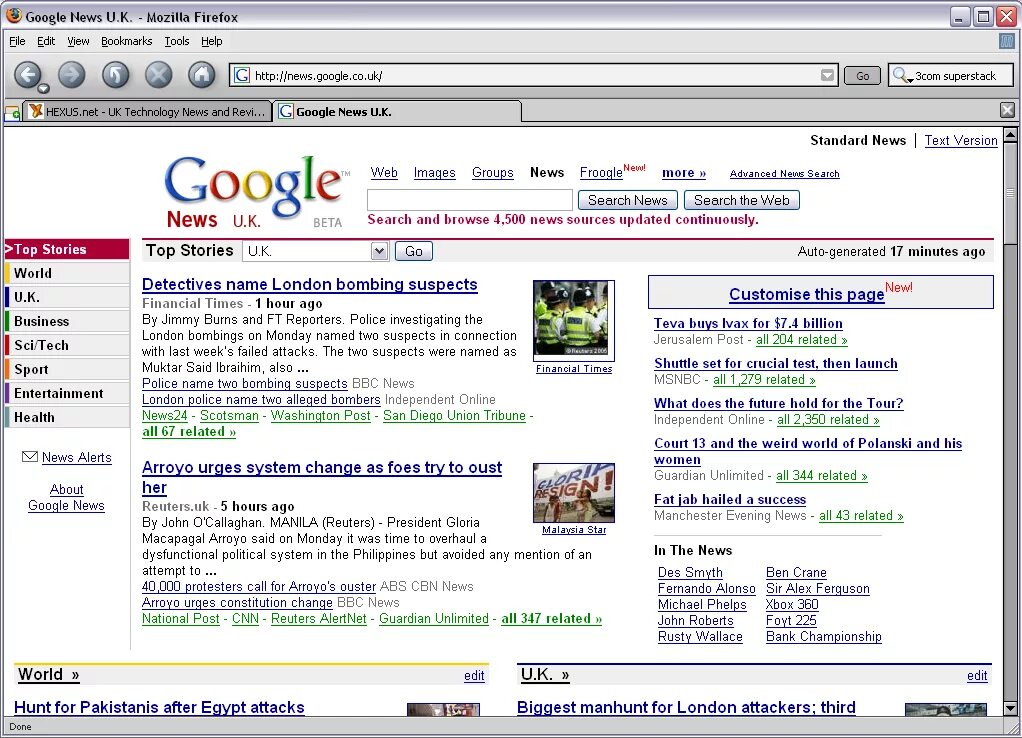Open the Tools menu
The width and height of the screenshot is (1022, 738).
coord(177,41)
